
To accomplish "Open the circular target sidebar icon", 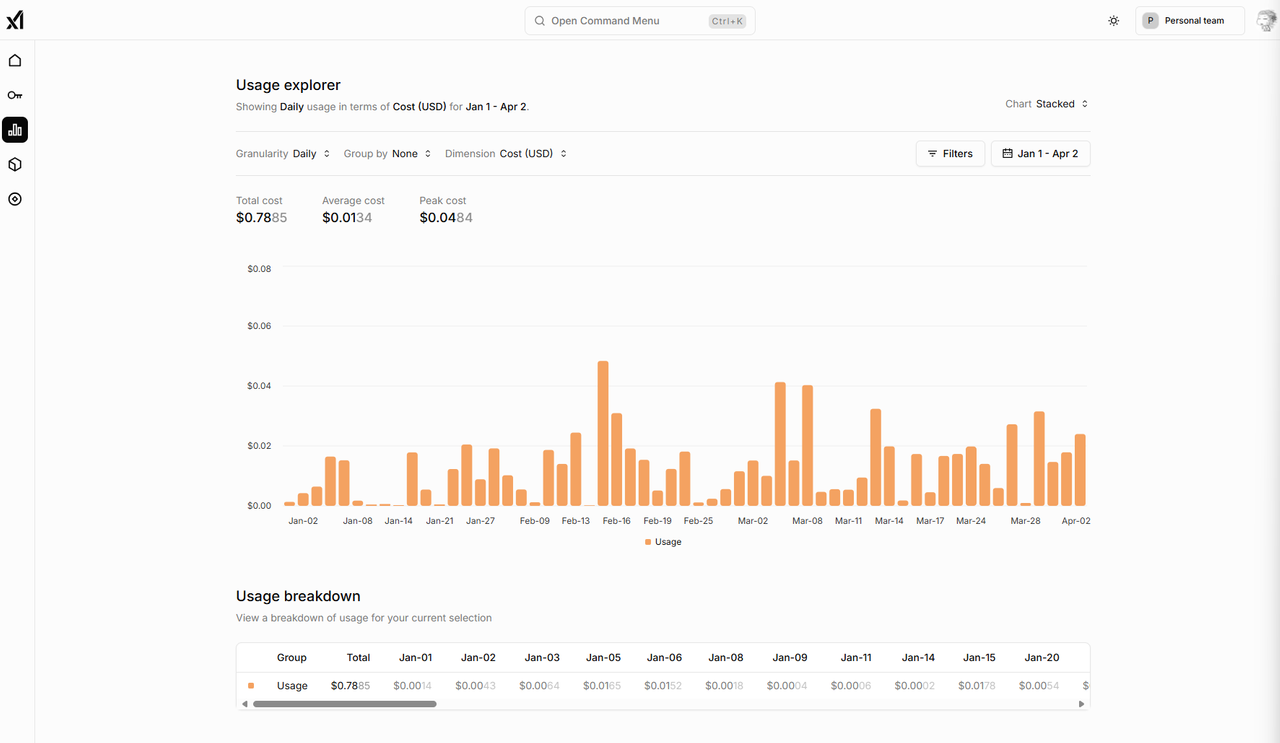I will tap(15, 199).
